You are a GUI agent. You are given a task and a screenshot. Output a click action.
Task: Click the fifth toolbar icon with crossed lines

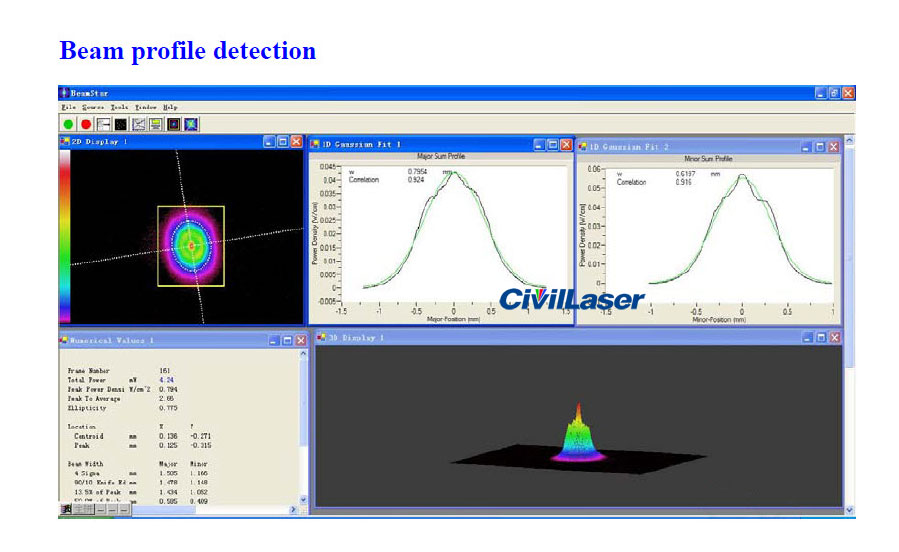click(x=139, y=124)
